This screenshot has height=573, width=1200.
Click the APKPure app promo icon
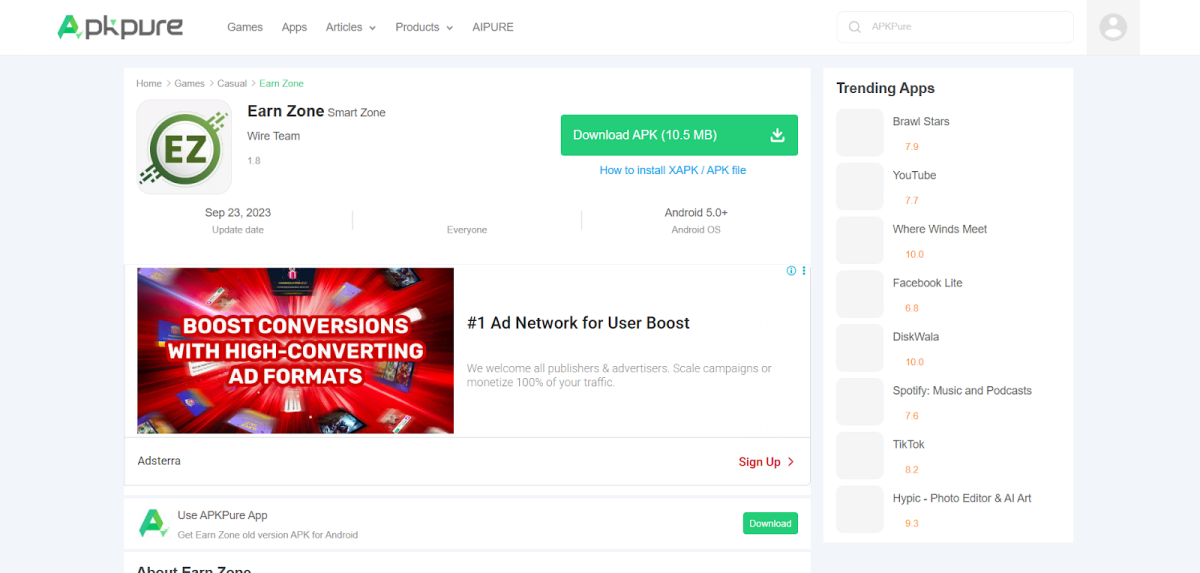(x=152, y=523)
